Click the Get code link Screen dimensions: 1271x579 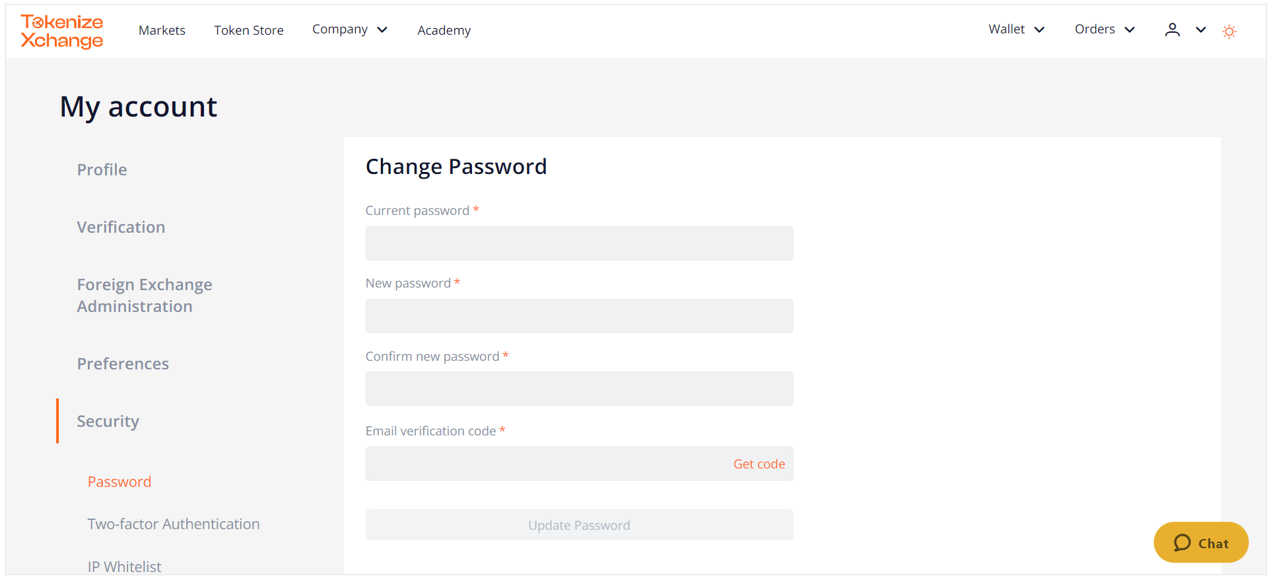tap(759, 464)
